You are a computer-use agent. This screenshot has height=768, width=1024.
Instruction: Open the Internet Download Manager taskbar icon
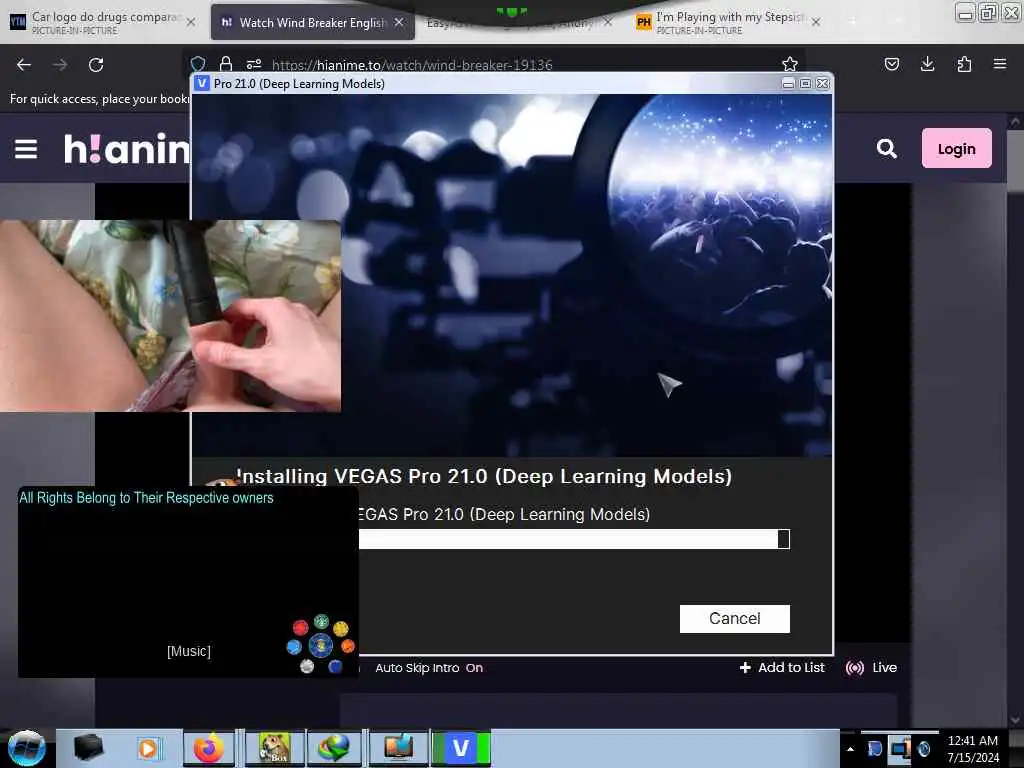[334, 748]
